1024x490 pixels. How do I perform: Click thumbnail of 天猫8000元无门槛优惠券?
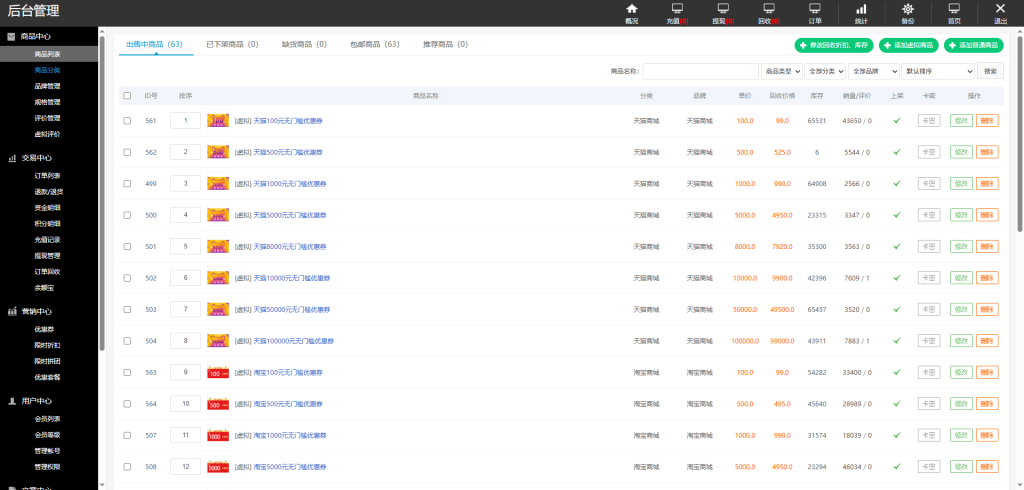pos(218,246)
